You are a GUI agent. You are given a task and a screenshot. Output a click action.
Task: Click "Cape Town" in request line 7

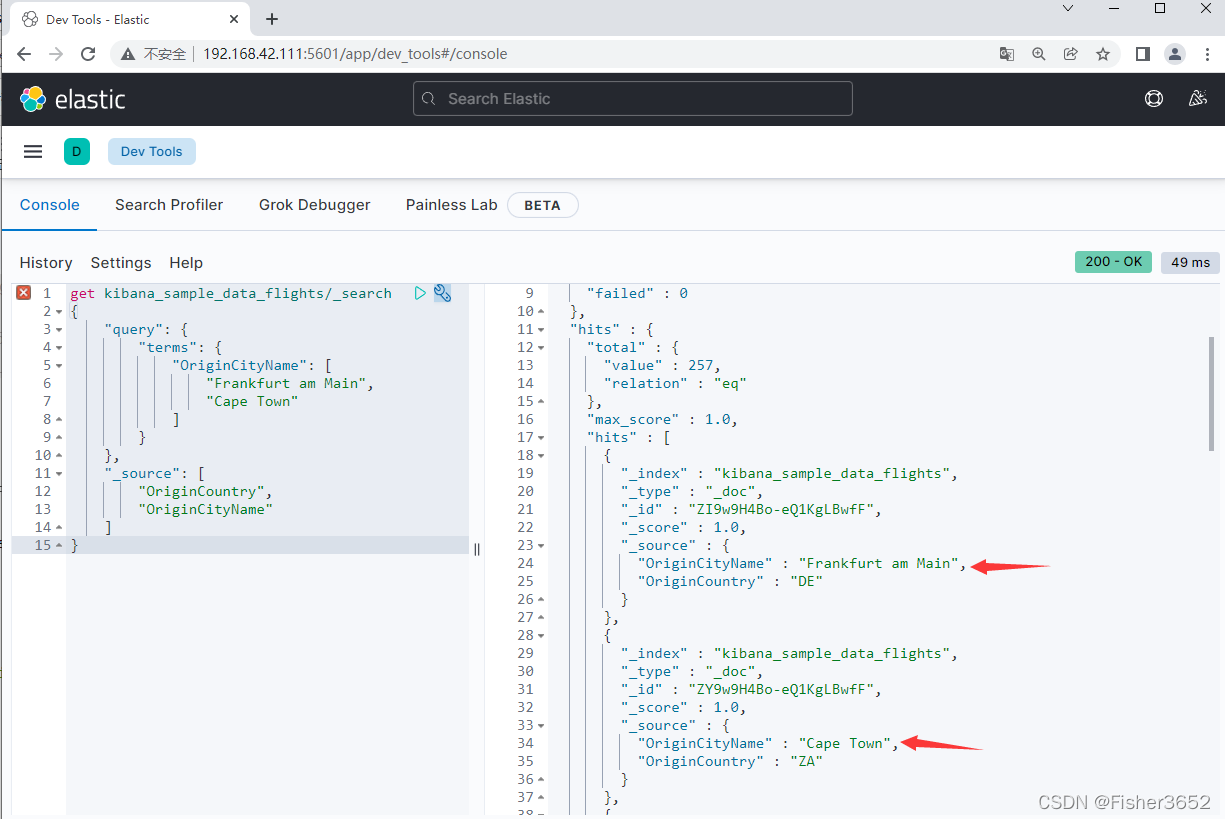[x=252, y=402]
